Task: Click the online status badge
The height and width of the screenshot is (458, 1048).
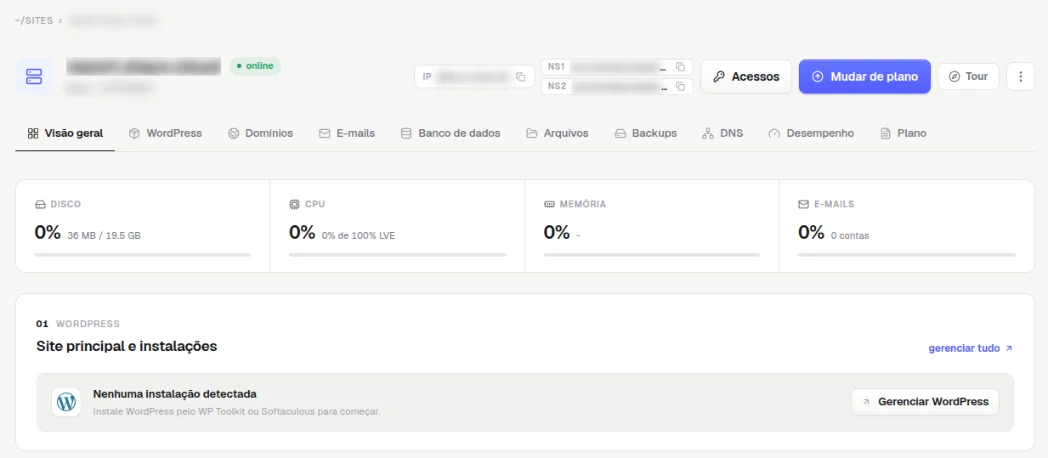Action: pyautogui.click(x=255, y=66)
